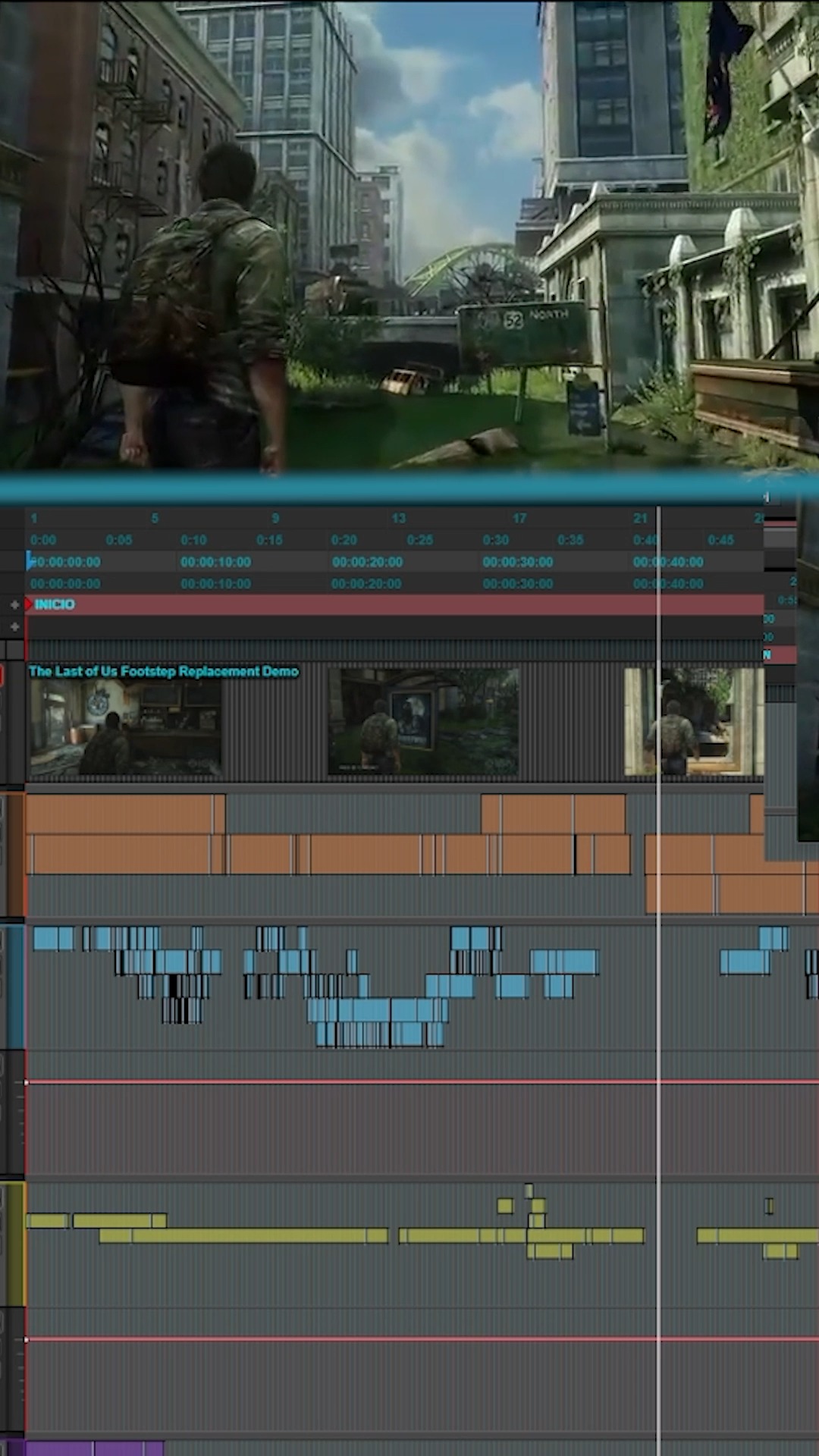819x1456 pixels.
Task: Click the dim 00:00:30:00 timecode in the lower row
Action: pyautogui.click(x=518, y=584)
